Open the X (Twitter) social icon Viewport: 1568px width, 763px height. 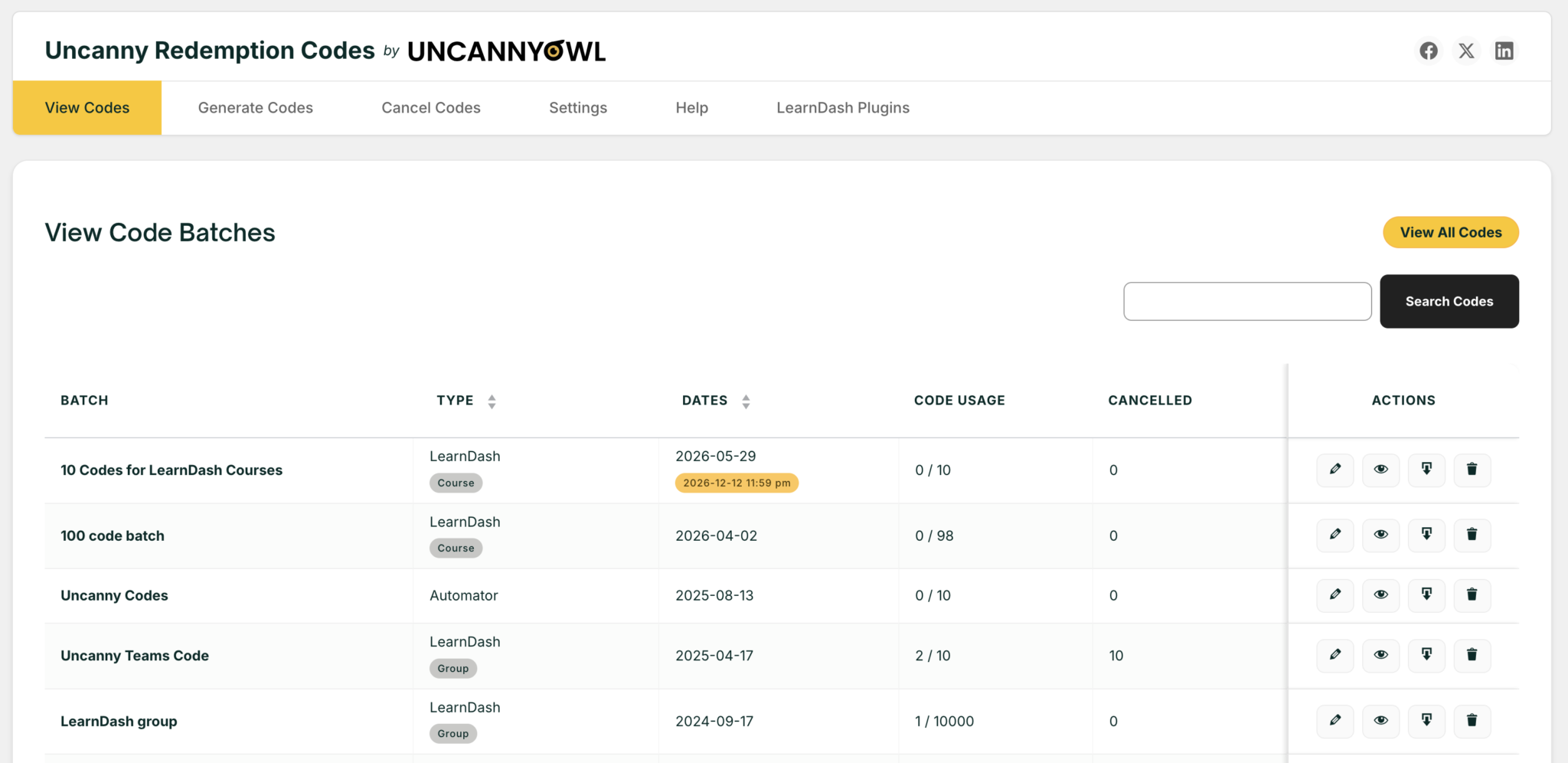pos(1466,51)
